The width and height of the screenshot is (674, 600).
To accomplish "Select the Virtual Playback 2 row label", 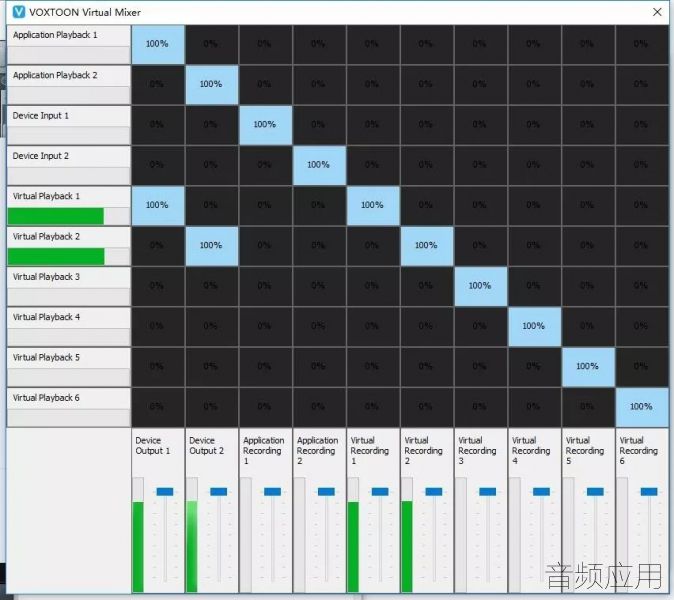I will point(46,237).
